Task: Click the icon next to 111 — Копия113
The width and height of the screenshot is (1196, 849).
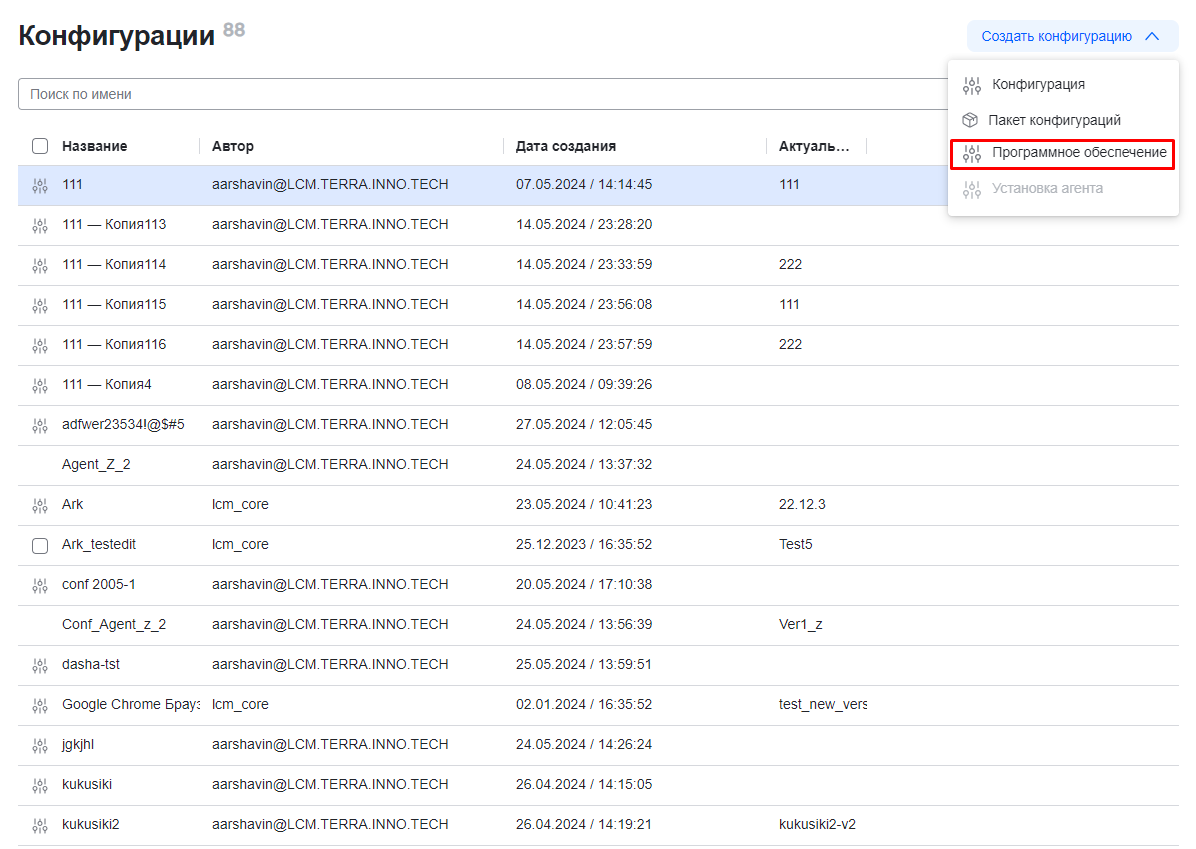Action: point(40,225)
